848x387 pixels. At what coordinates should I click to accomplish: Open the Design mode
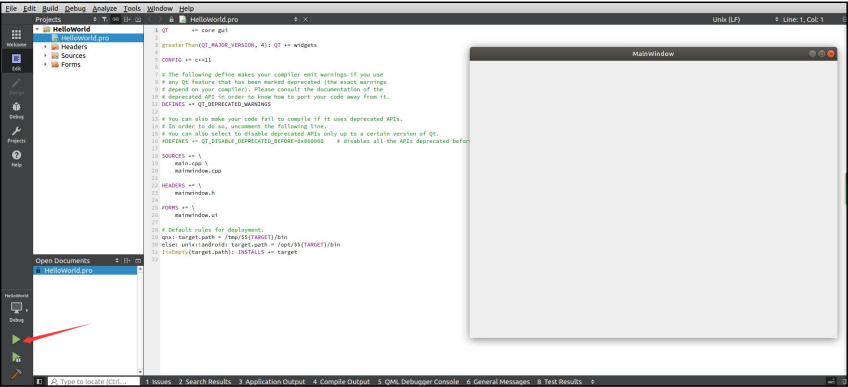16,85
